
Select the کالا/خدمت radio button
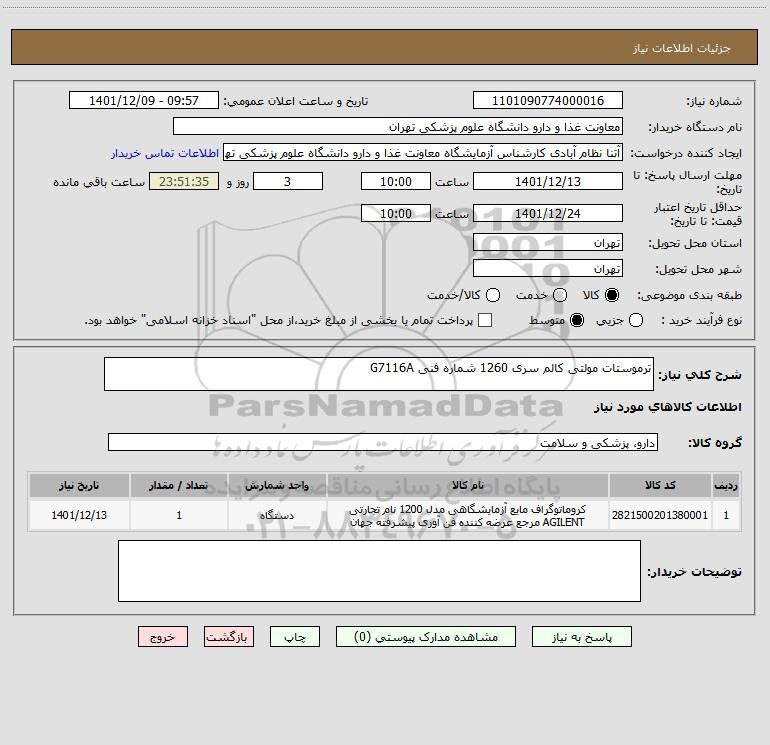pyautogui.click(x=493, y=295)
